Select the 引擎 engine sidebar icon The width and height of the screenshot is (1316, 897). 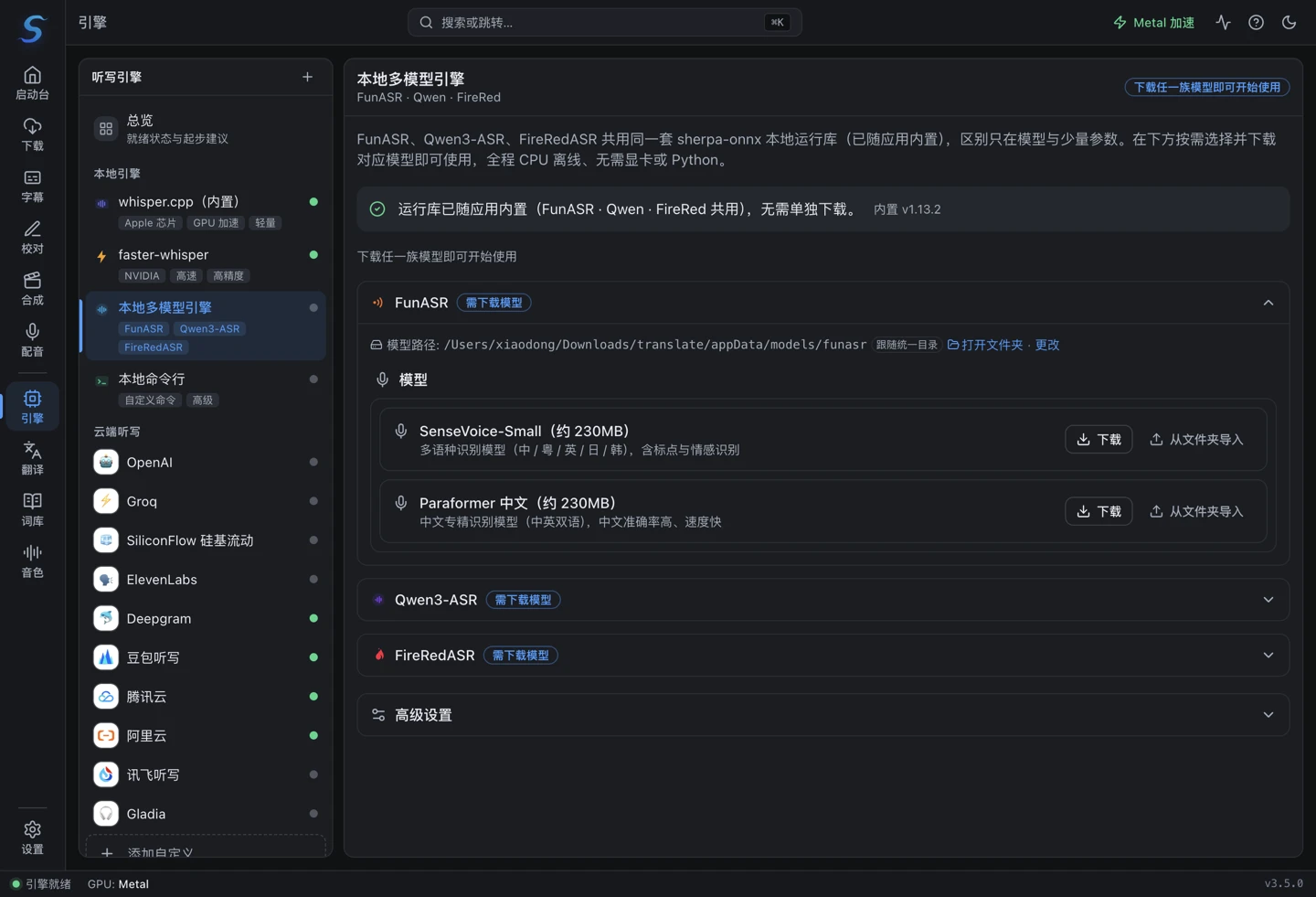click(32, 405)
